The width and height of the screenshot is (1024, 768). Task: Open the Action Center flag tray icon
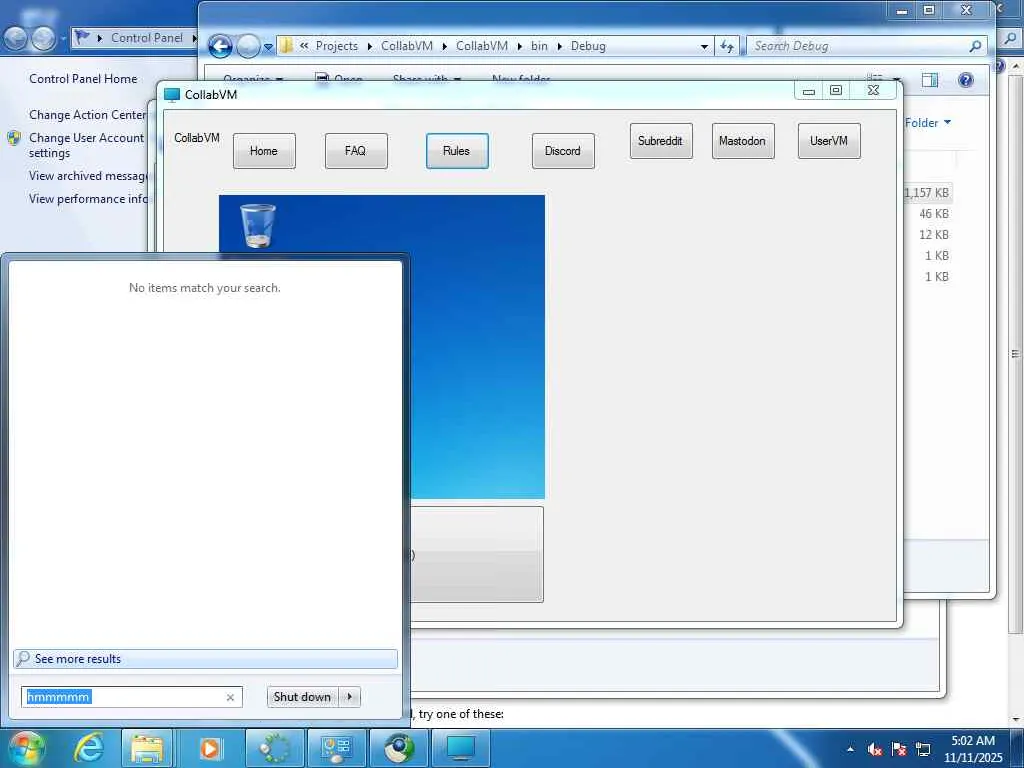899,749
